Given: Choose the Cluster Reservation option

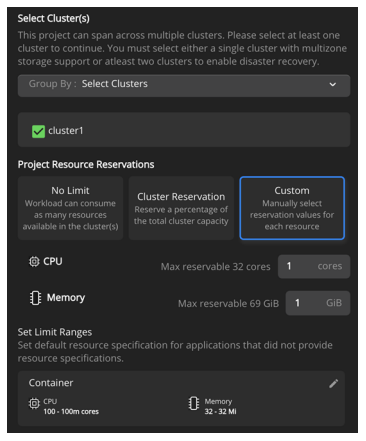Looking at the screenshot, I should (x=181, y=208).
